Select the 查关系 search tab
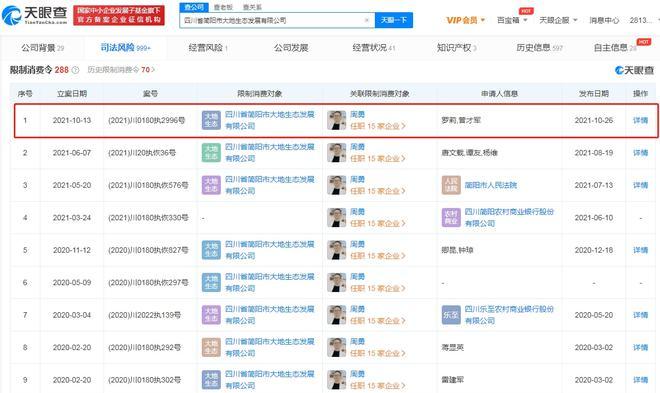 click(x=252, y=7)
